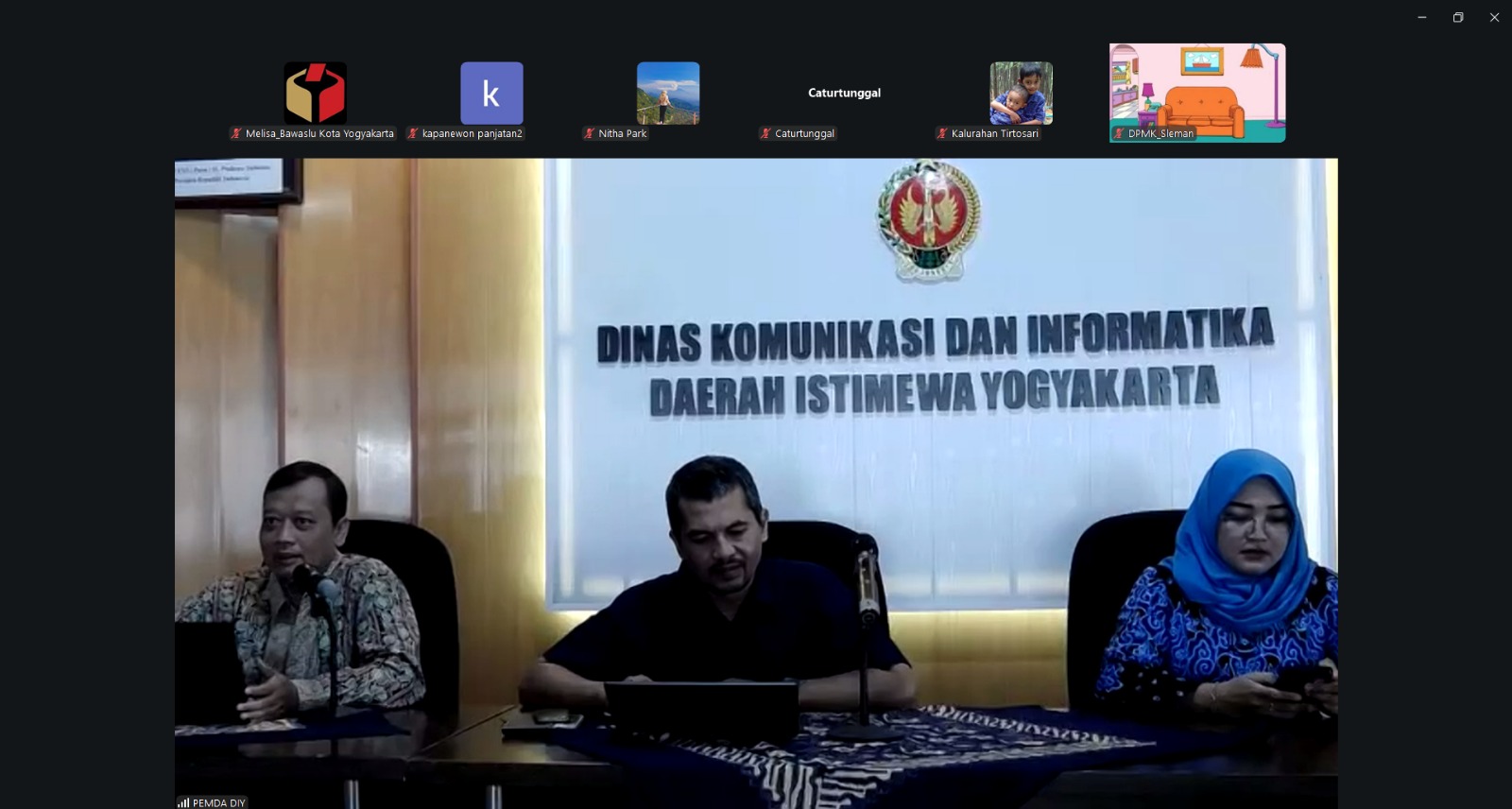The width and height of the screenshot is (1512, 809).
Task: Click Kalurahan Tirtosari's participant photo
Action: point(1022,93)
